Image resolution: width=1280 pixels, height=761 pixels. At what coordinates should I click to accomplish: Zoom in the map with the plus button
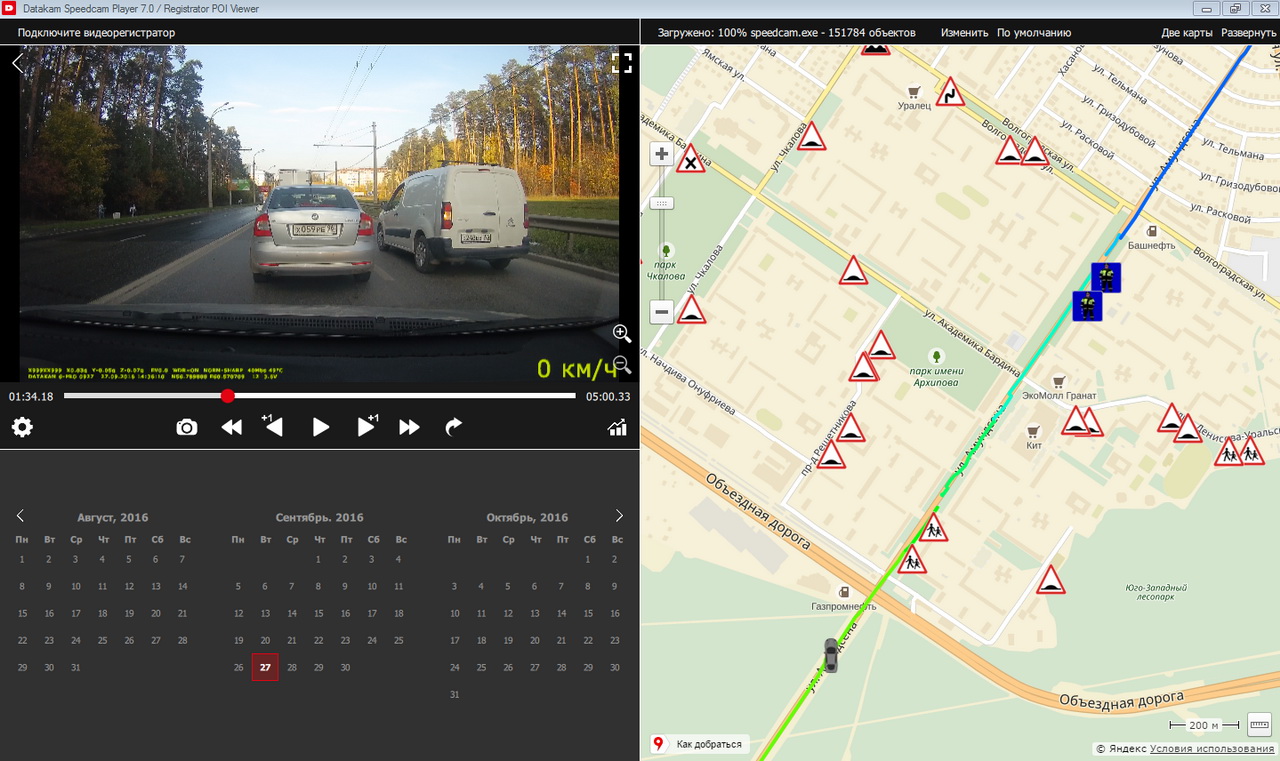pyautogui.click(x=661, y=154)
